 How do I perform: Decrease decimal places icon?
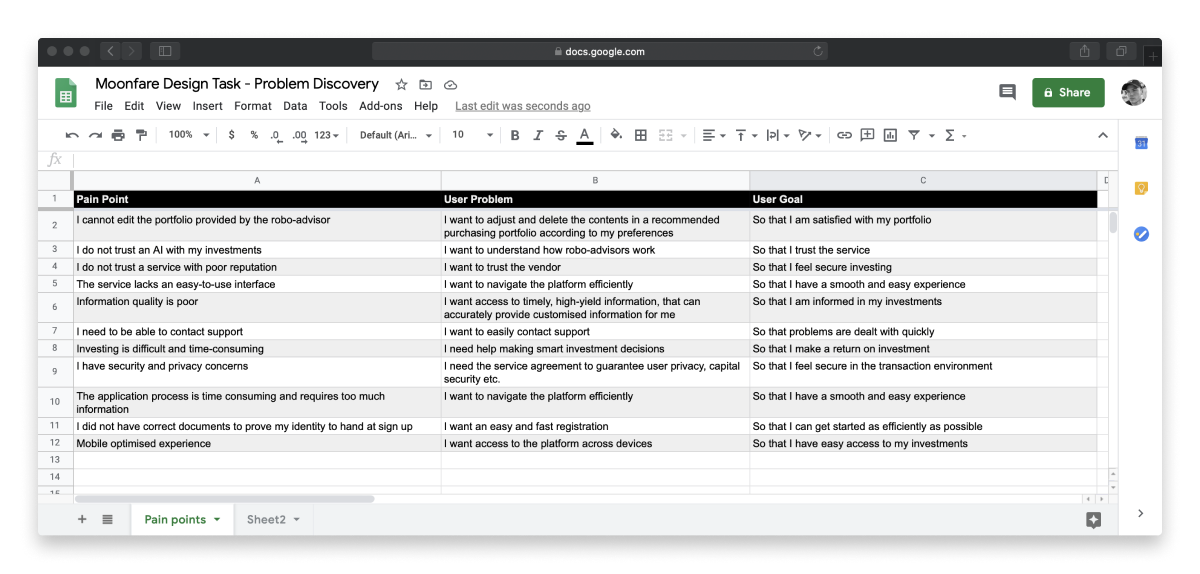[275, 135]
